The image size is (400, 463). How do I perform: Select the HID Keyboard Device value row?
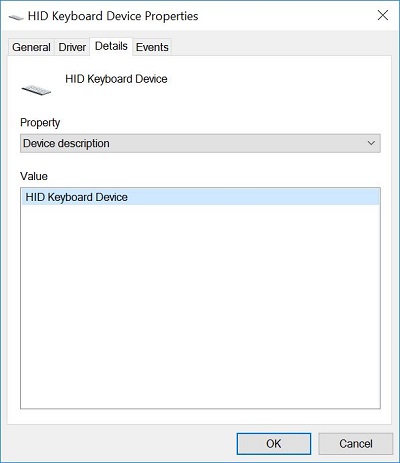tap(200, 197)
